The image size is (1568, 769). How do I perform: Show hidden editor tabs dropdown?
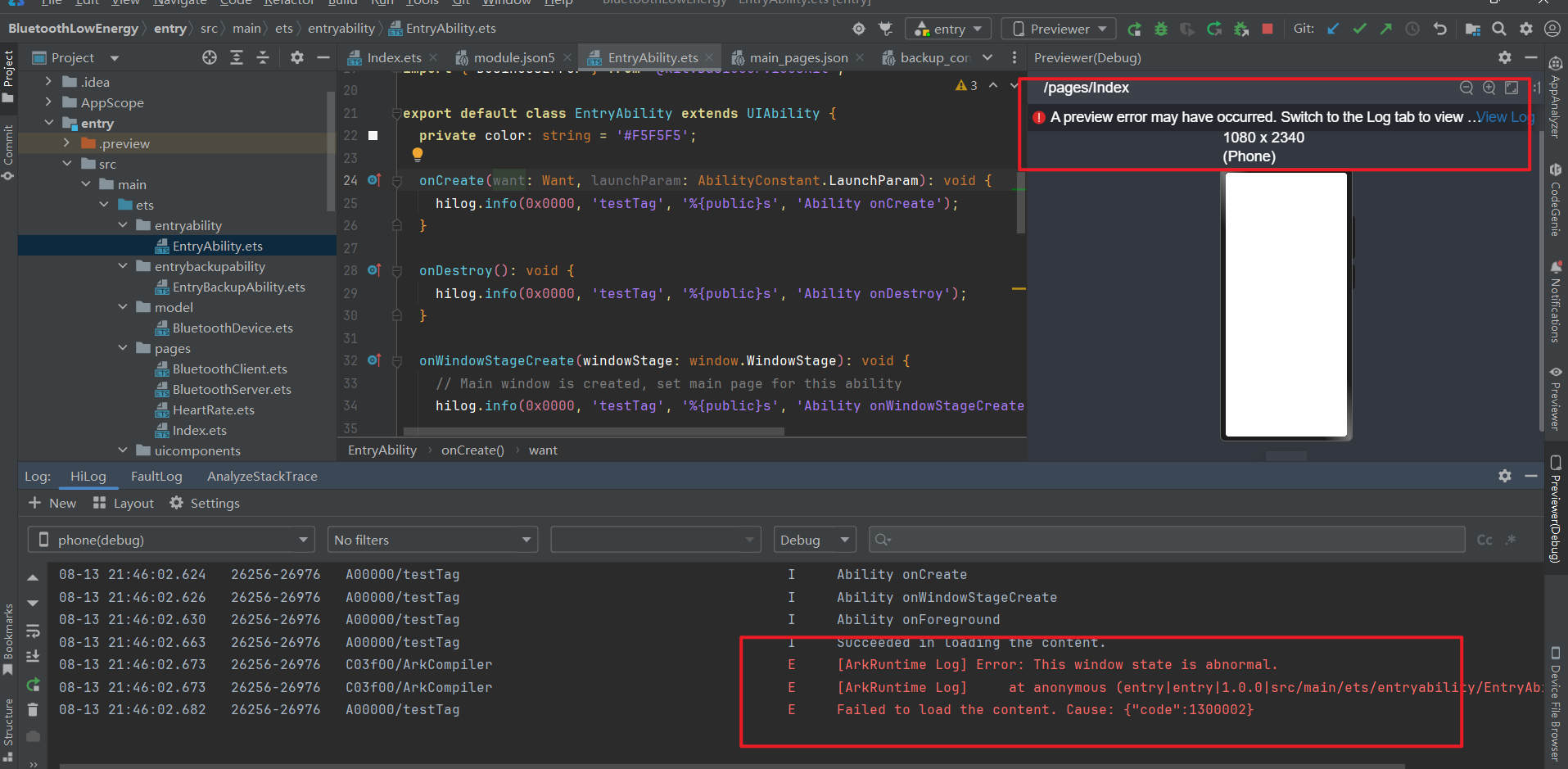click(x=987, y=57)
